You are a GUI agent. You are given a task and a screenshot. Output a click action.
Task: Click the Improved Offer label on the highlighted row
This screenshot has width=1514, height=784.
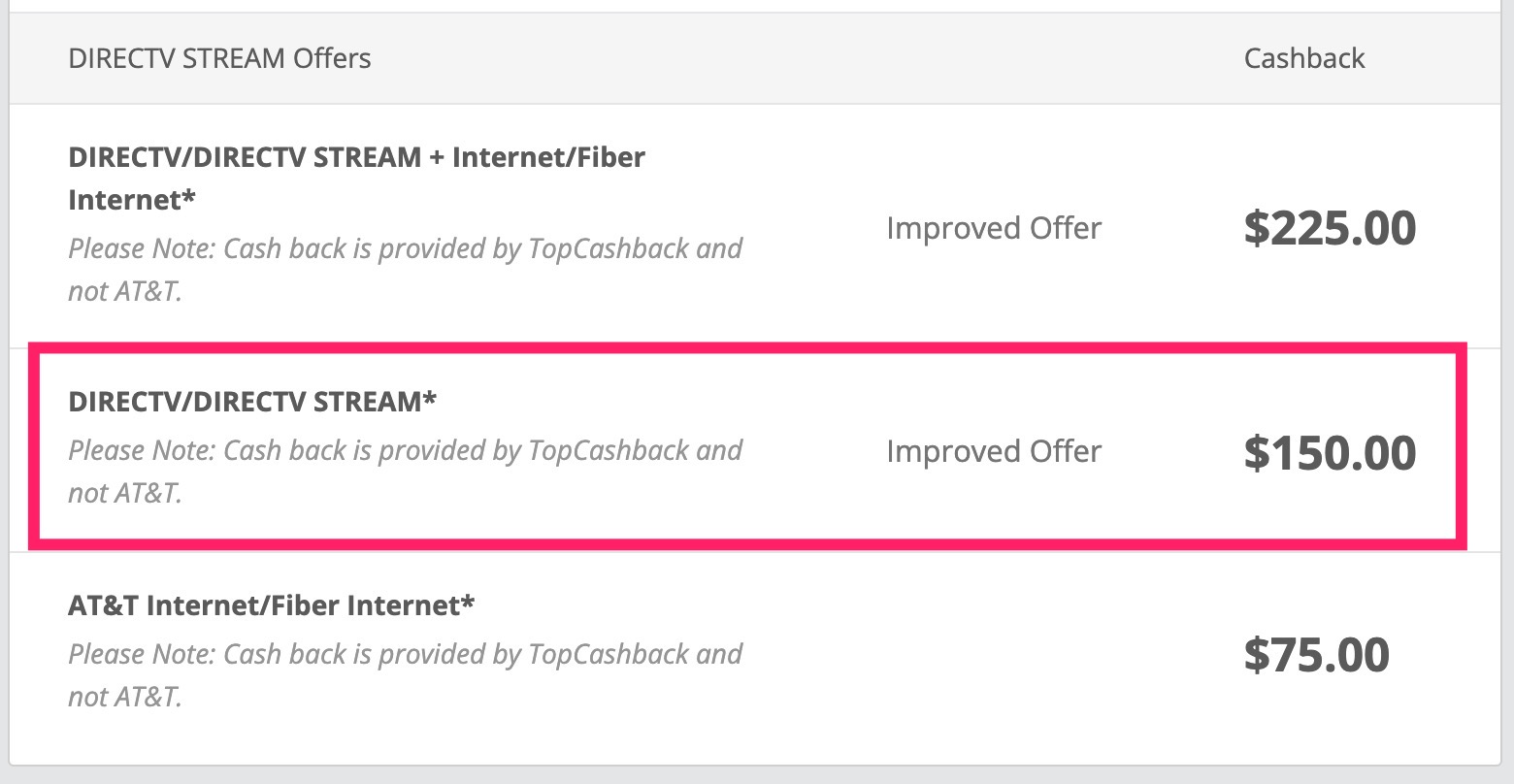click(x=993, y=450)
